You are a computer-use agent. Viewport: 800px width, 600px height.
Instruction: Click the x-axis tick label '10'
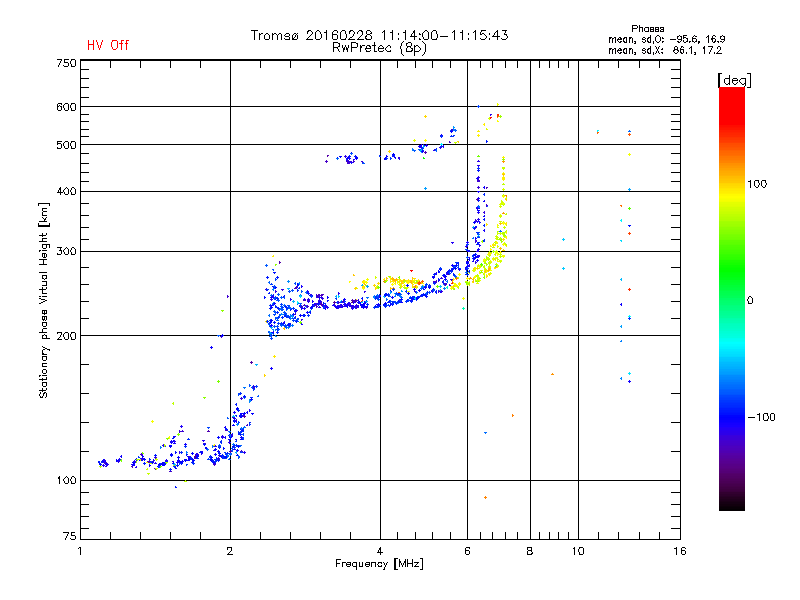click(x=578, y=551)
